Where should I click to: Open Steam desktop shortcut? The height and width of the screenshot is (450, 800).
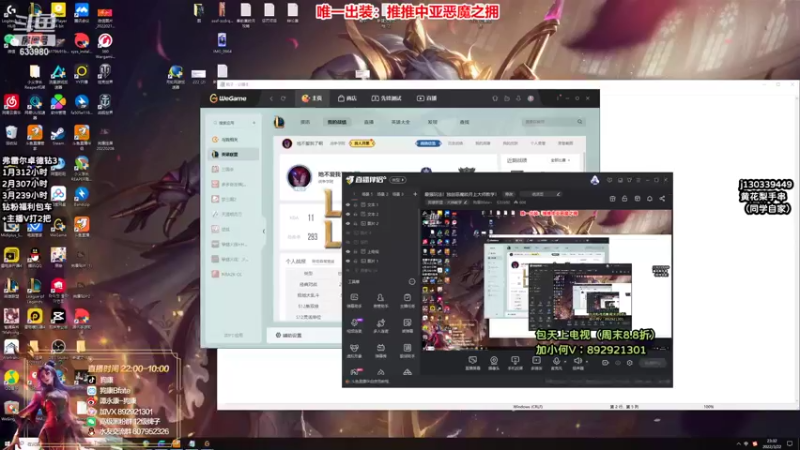(x=58, y=136)
